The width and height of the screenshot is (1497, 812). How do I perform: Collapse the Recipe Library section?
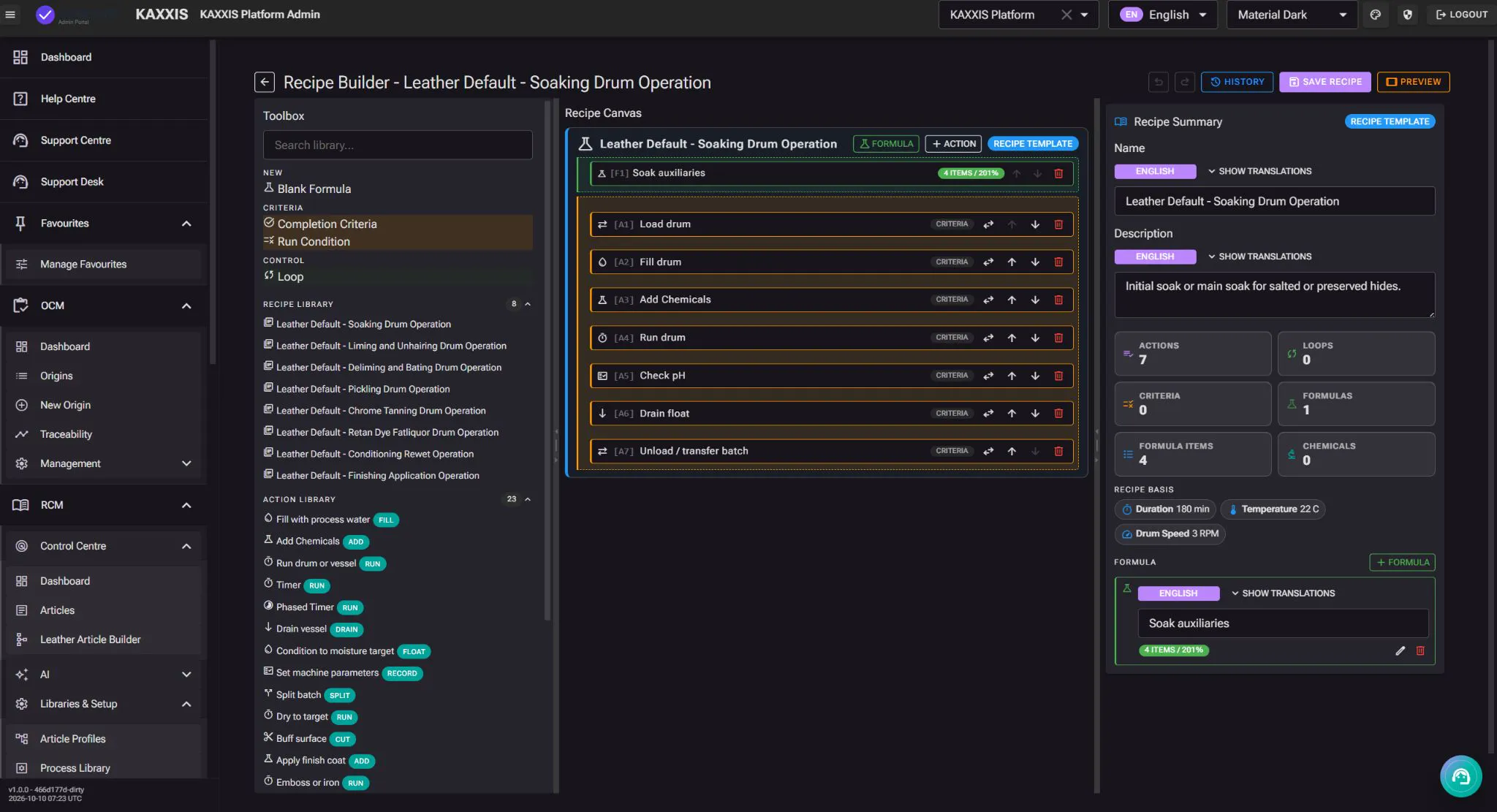[528, 304]
